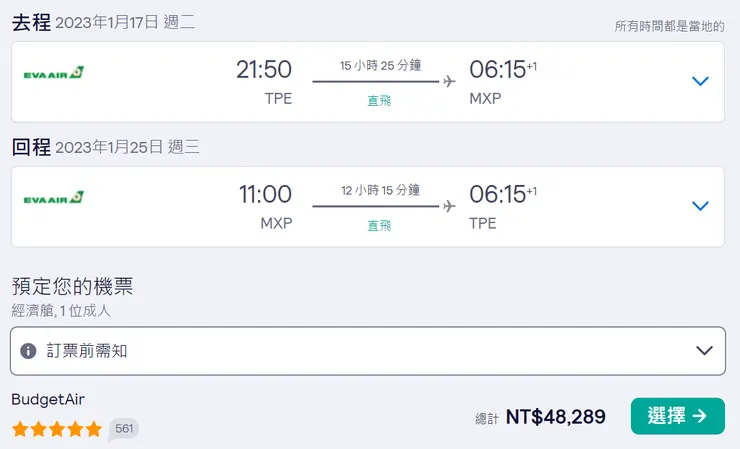Click the total price NT$48,289

[555, 417]
